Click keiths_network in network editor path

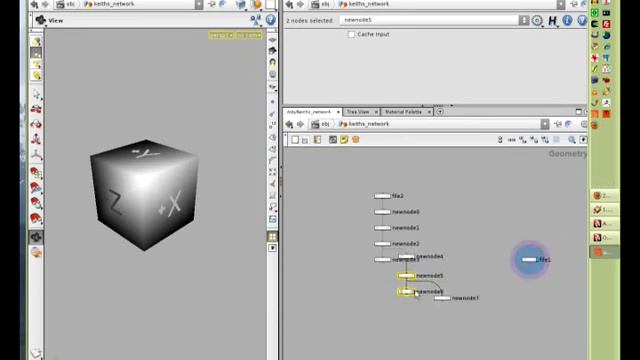pyautogui.click(x=364, y=124)
